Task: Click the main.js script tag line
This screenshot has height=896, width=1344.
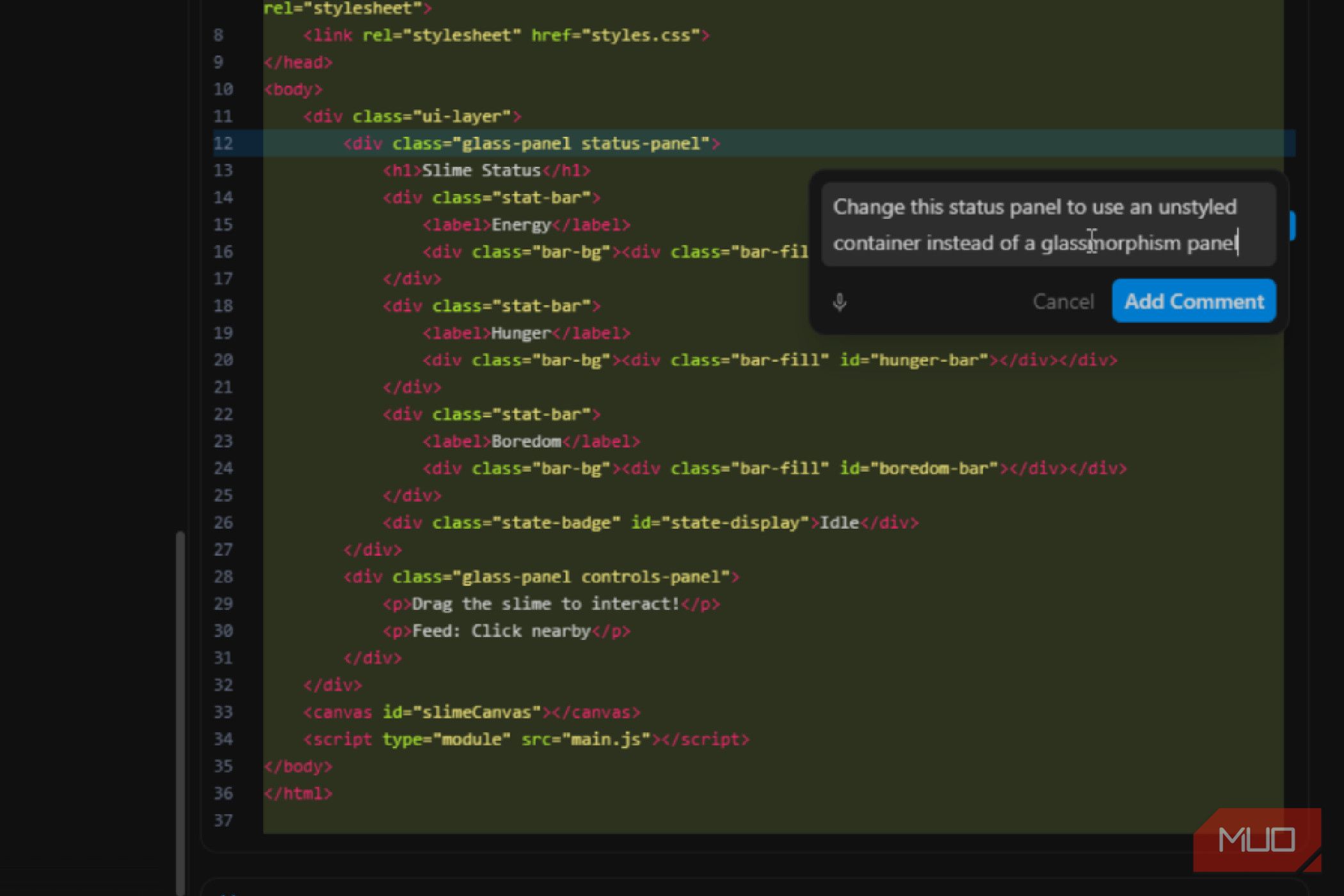Action: 526,739
